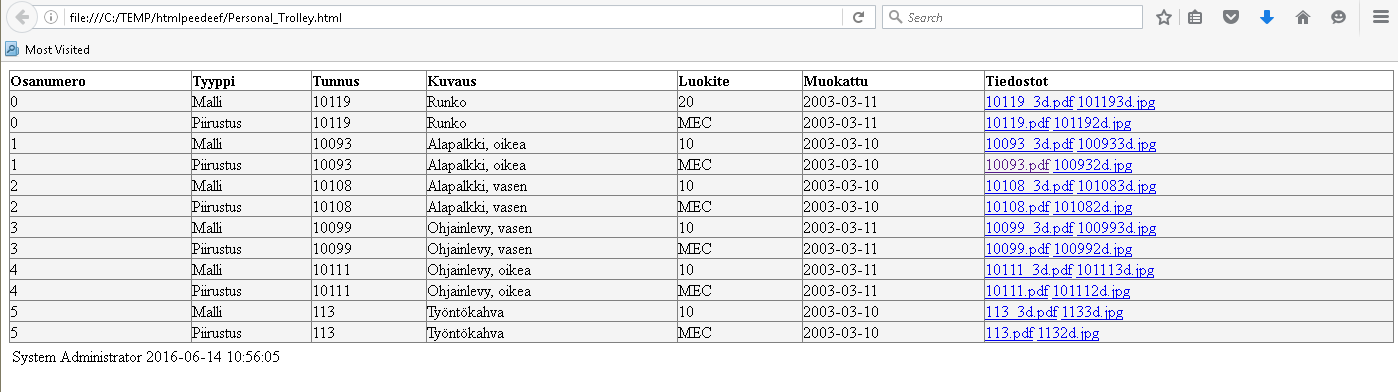Open the 113.pdf link
Image resolution: width=1398 pixels, height=392 pixels.
1009,333
